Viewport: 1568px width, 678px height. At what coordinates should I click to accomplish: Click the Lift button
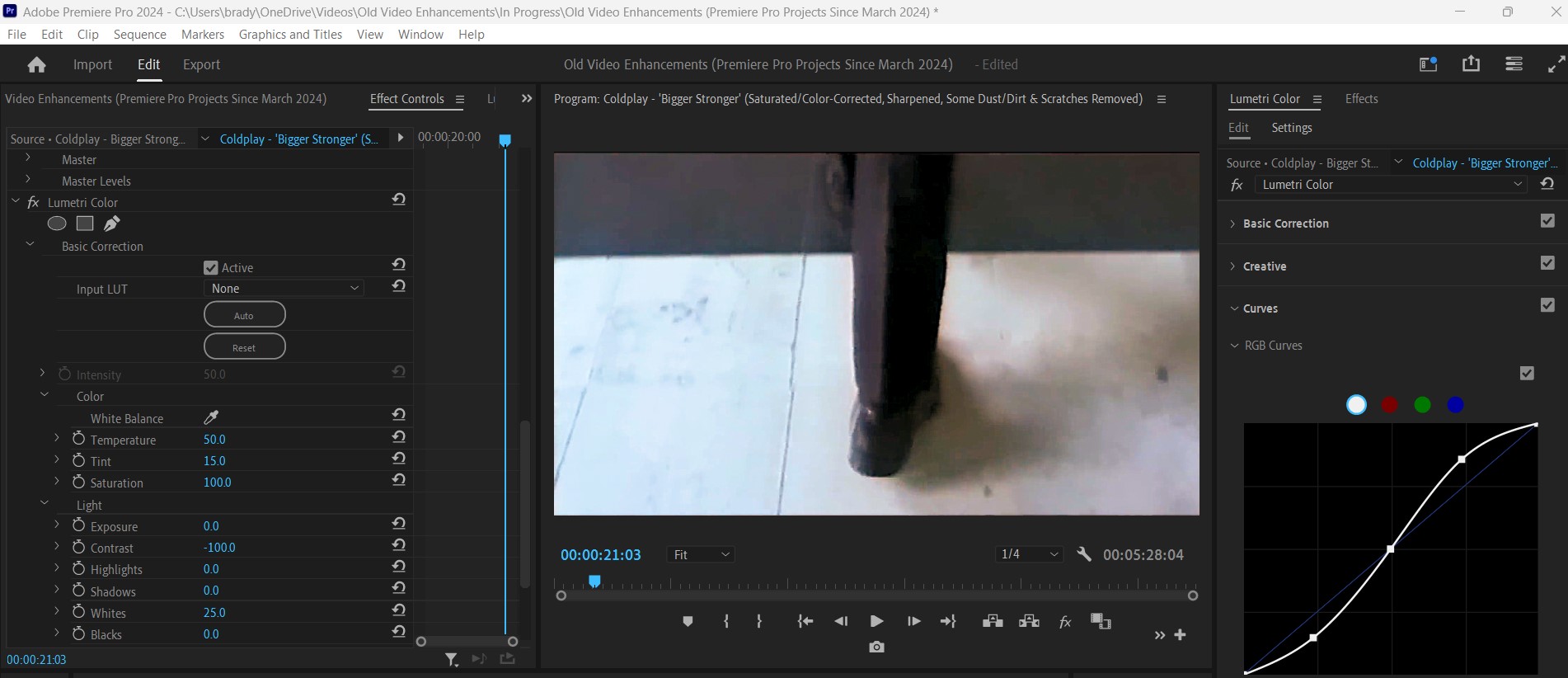[993, 621]
